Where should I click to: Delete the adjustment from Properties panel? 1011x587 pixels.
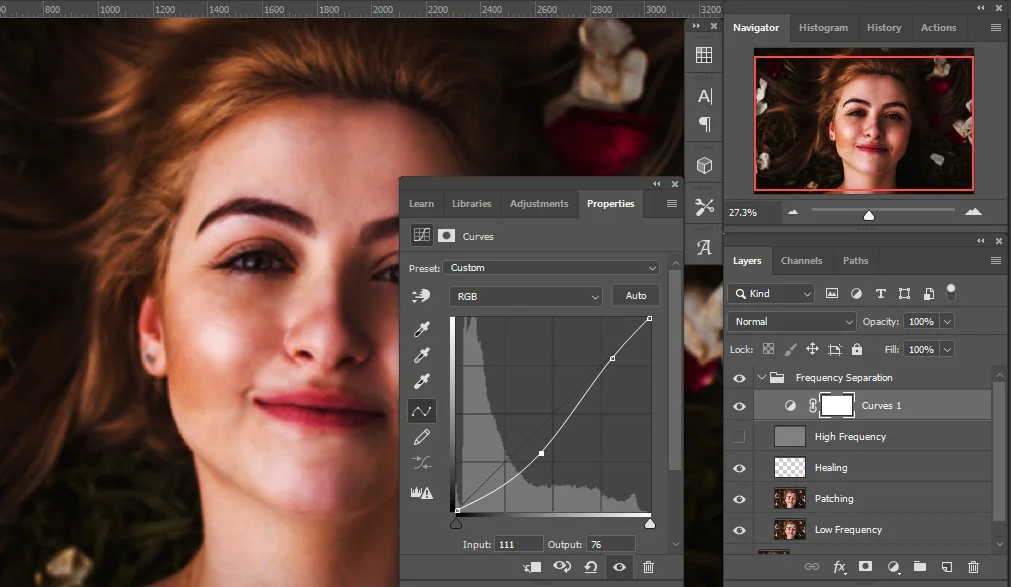pyautogui.click(x=649, y=567)
